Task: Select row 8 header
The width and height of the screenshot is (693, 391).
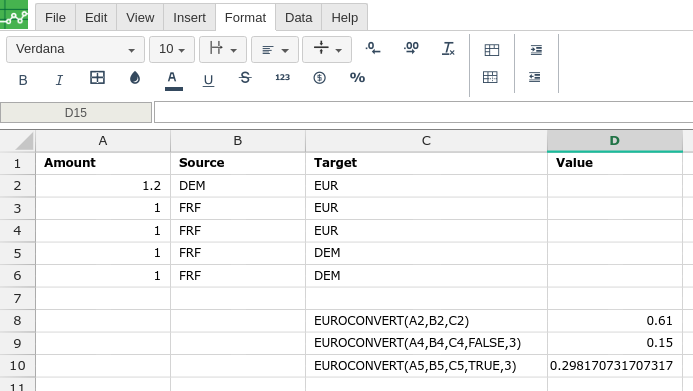Action: tap(17, 321)
